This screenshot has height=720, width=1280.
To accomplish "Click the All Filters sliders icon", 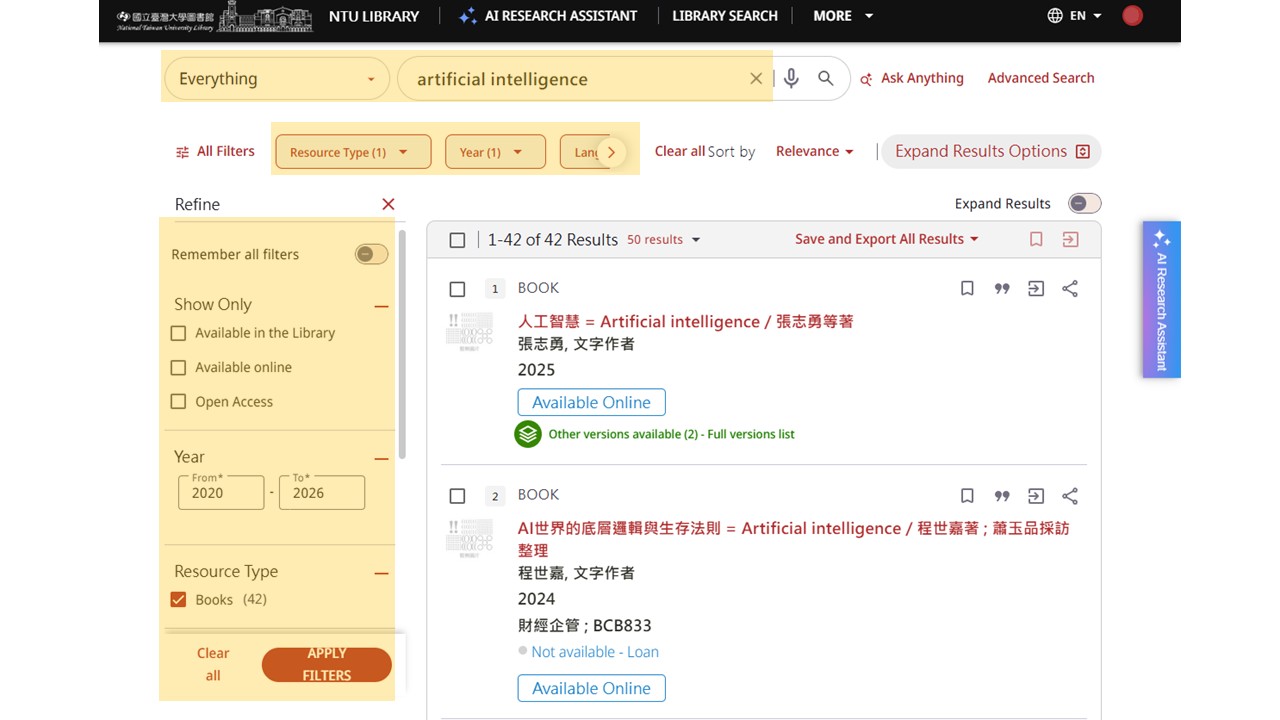I will [182, 152].
